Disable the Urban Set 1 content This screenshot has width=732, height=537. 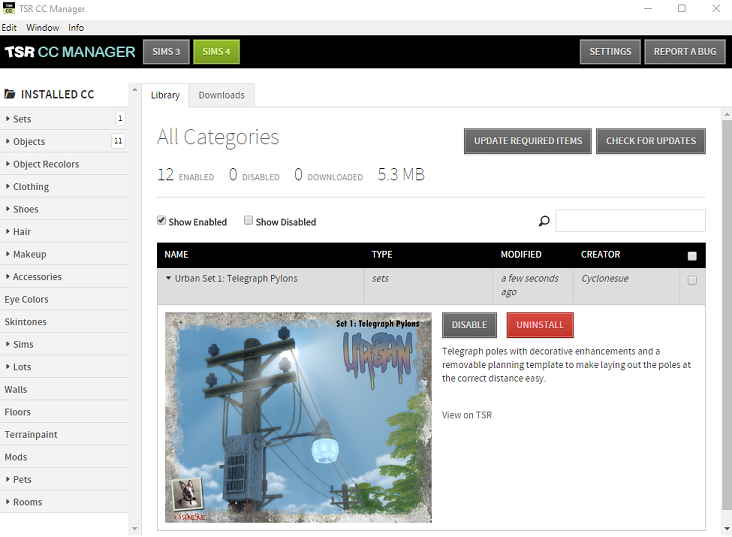469,325
